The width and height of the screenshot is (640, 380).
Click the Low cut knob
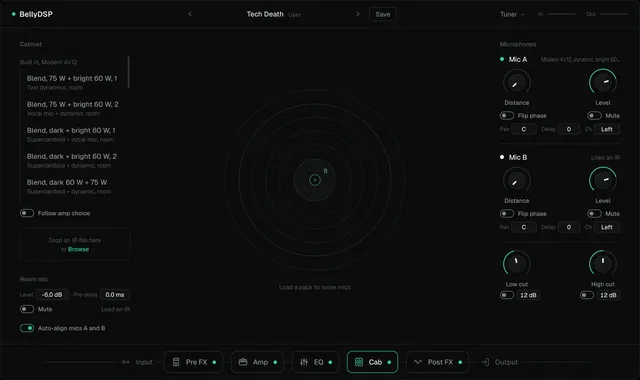(x=517, y=264)
